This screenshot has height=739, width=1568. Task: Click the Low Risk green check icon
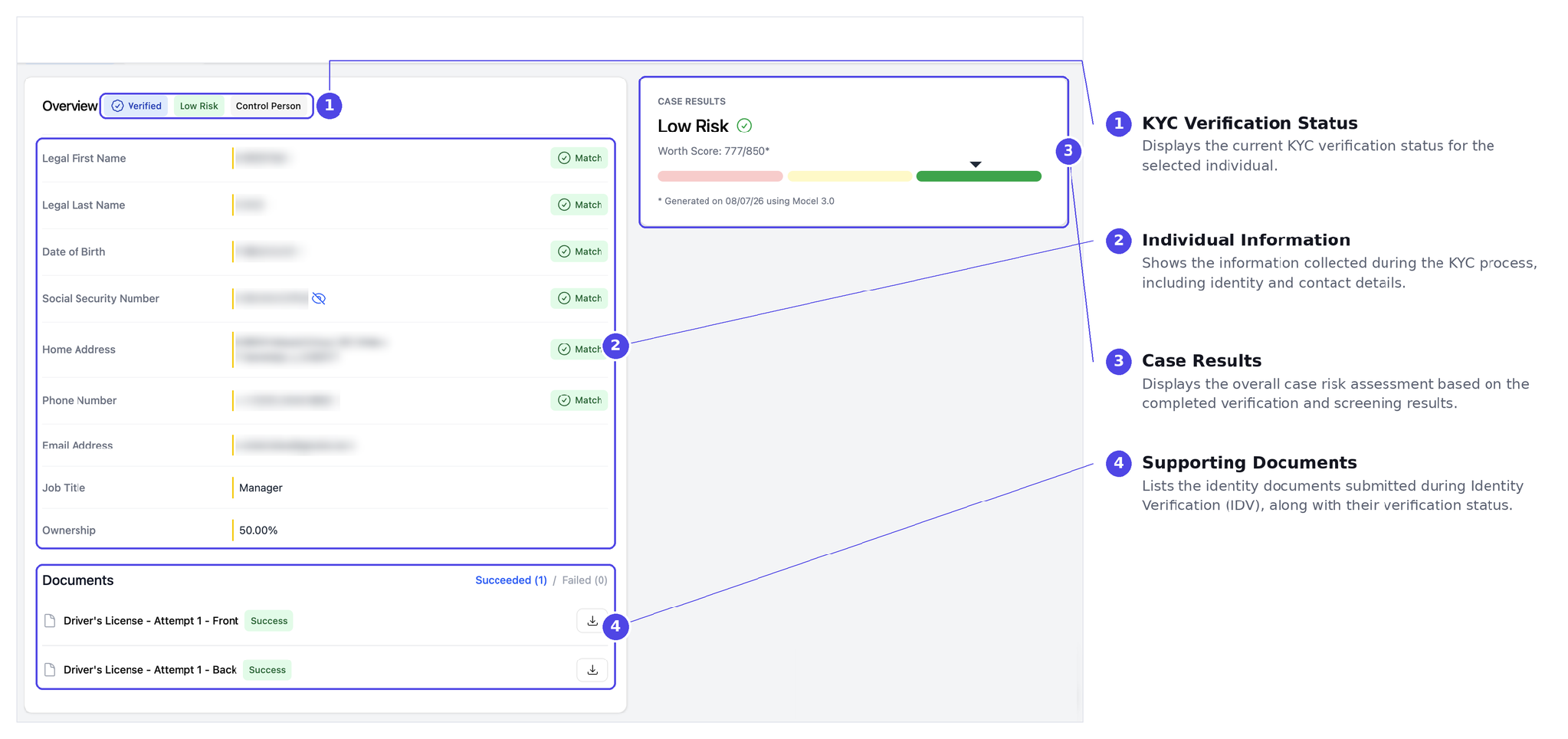[x=744, y=126]
